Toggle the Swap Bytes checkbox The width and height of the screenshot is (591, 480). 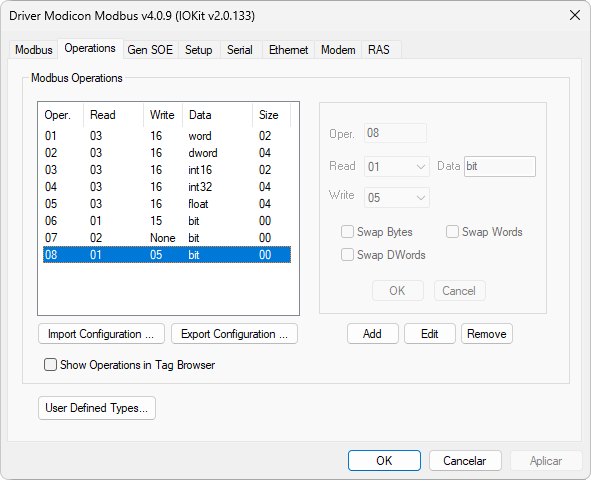pos(347,232)
